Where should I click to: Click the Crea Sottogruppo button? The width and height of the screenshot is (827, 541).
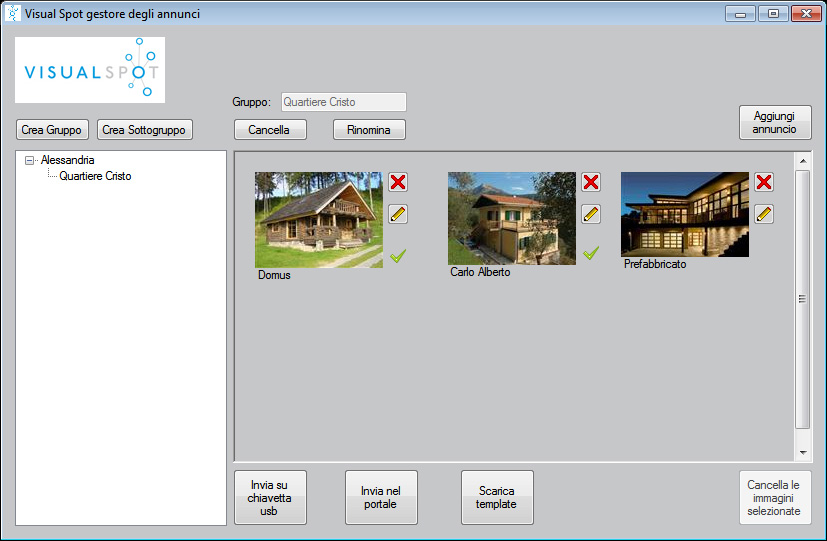[144, 130]
